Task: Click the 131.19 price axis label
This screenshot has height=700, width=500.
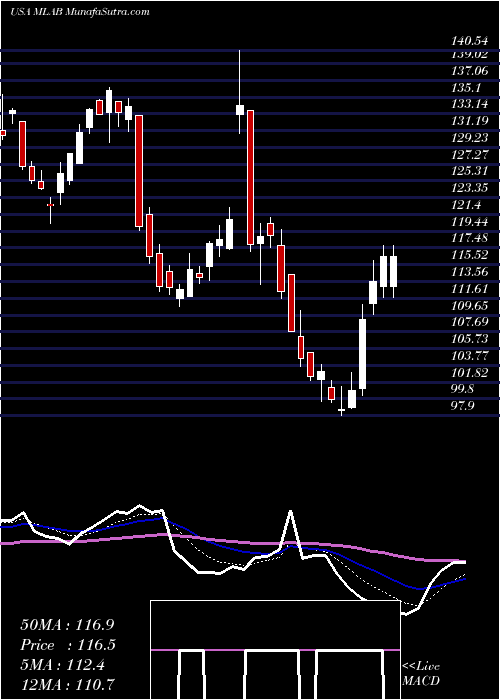Action: pos(469,121)
